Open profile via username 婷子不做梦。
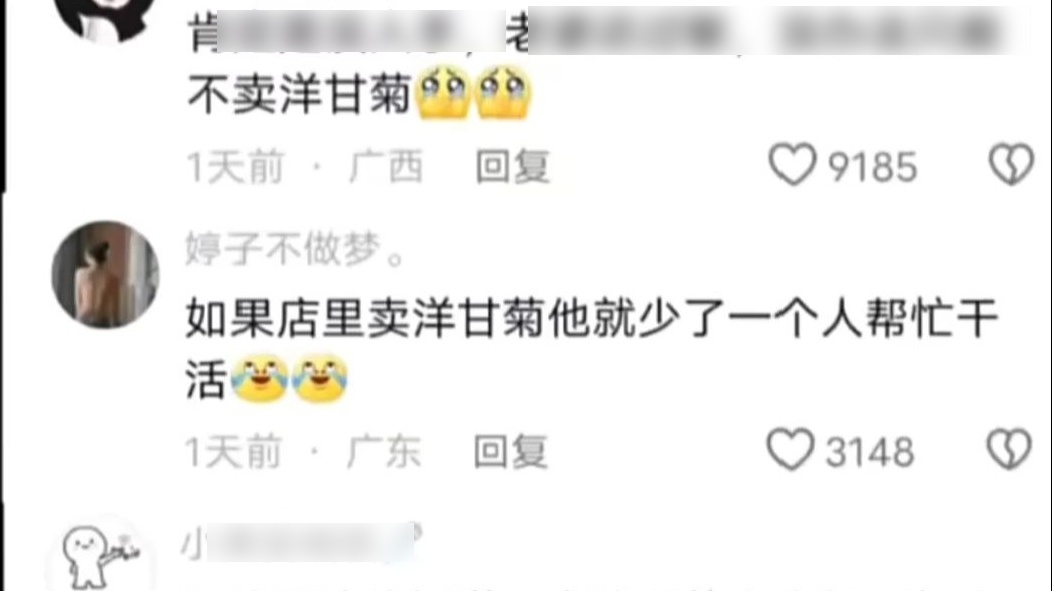1052x591 pixels. [x=295, y=249]
